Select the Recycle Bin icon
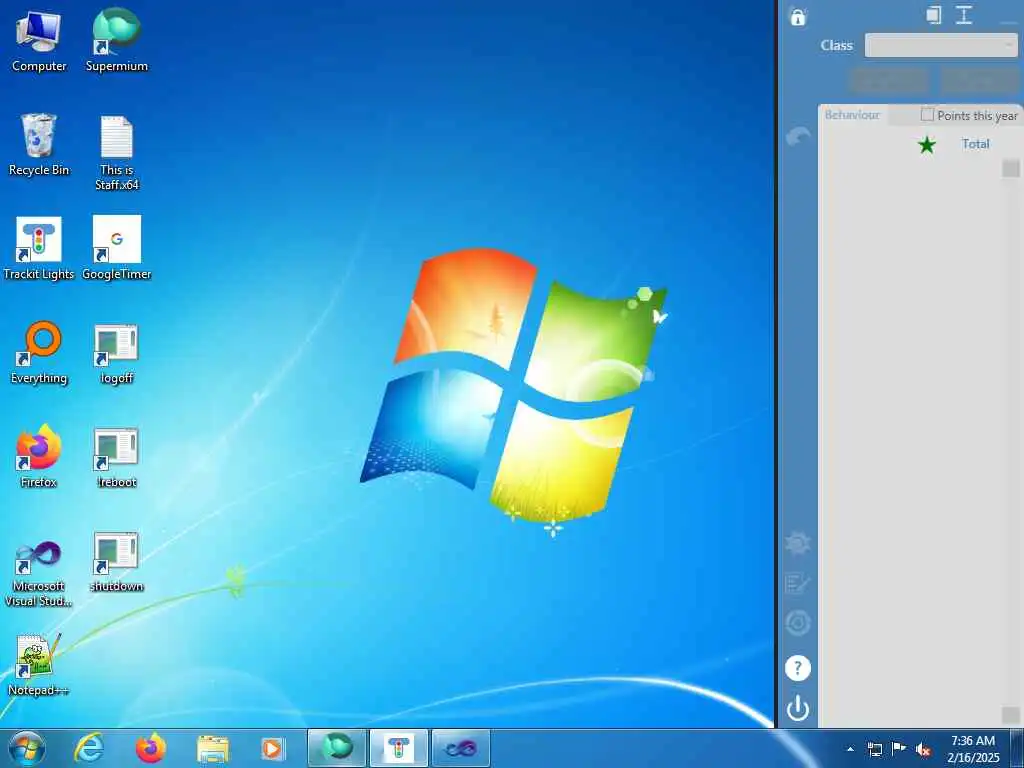Viewport: 1024px width, 768px height. (39, 145)
